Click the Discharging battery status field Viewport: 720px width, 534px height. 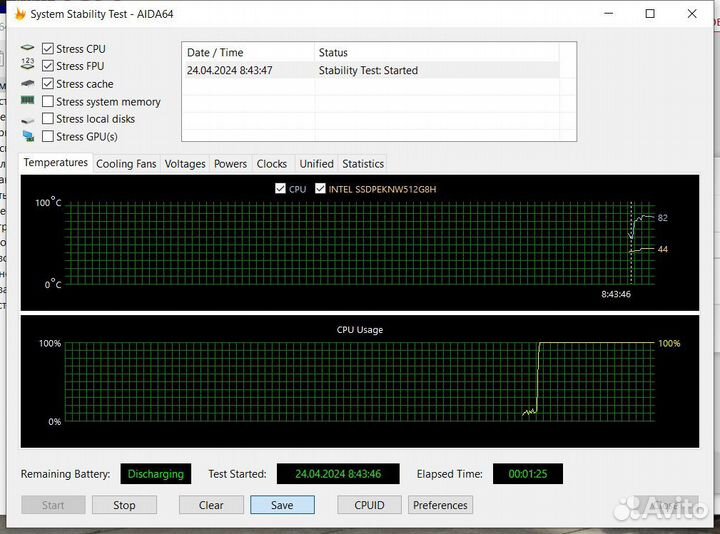pos(156,474)
